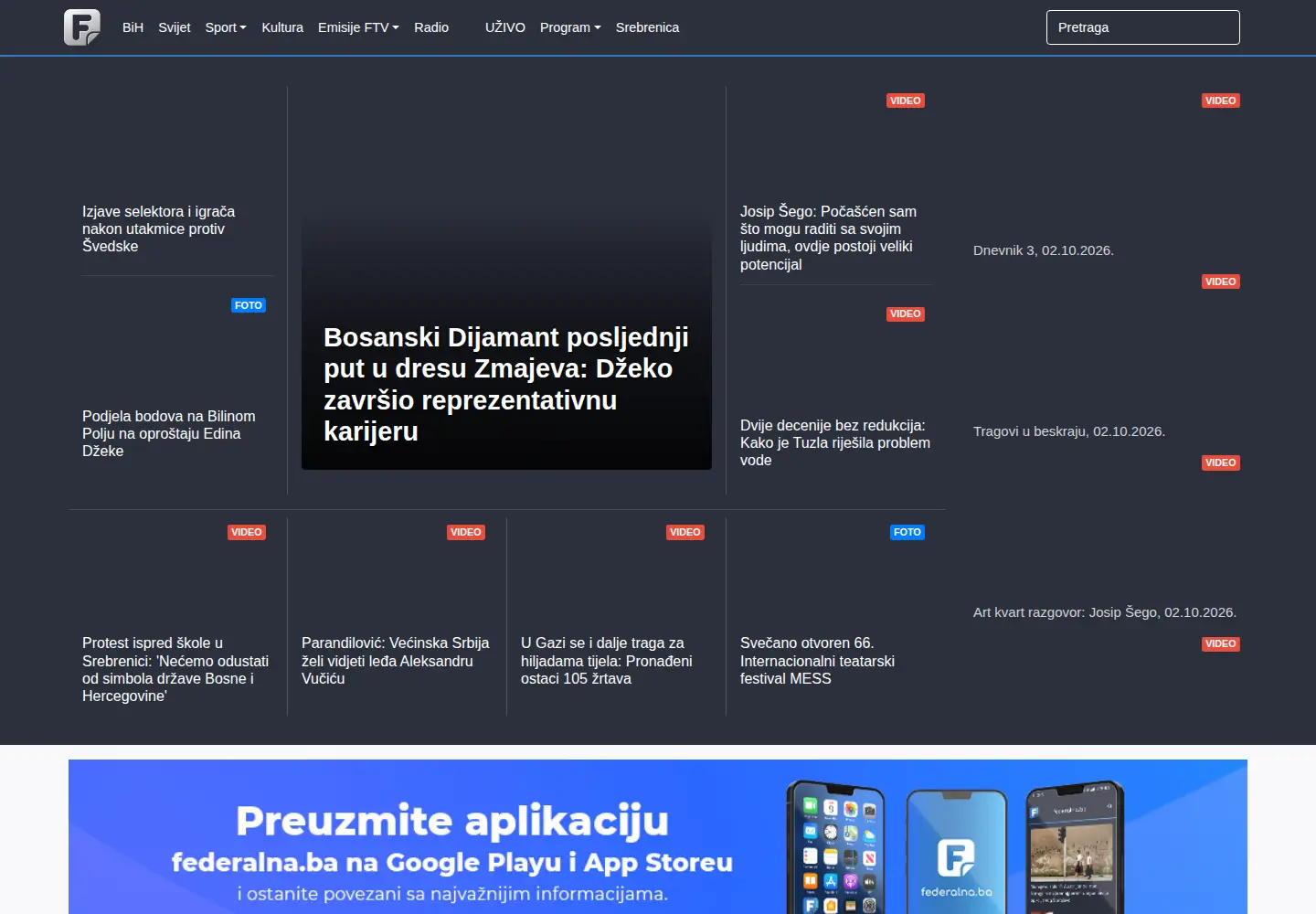
Task: Click VIDEO badge above Art kvart razgovor
Action: coord(1221,462)
